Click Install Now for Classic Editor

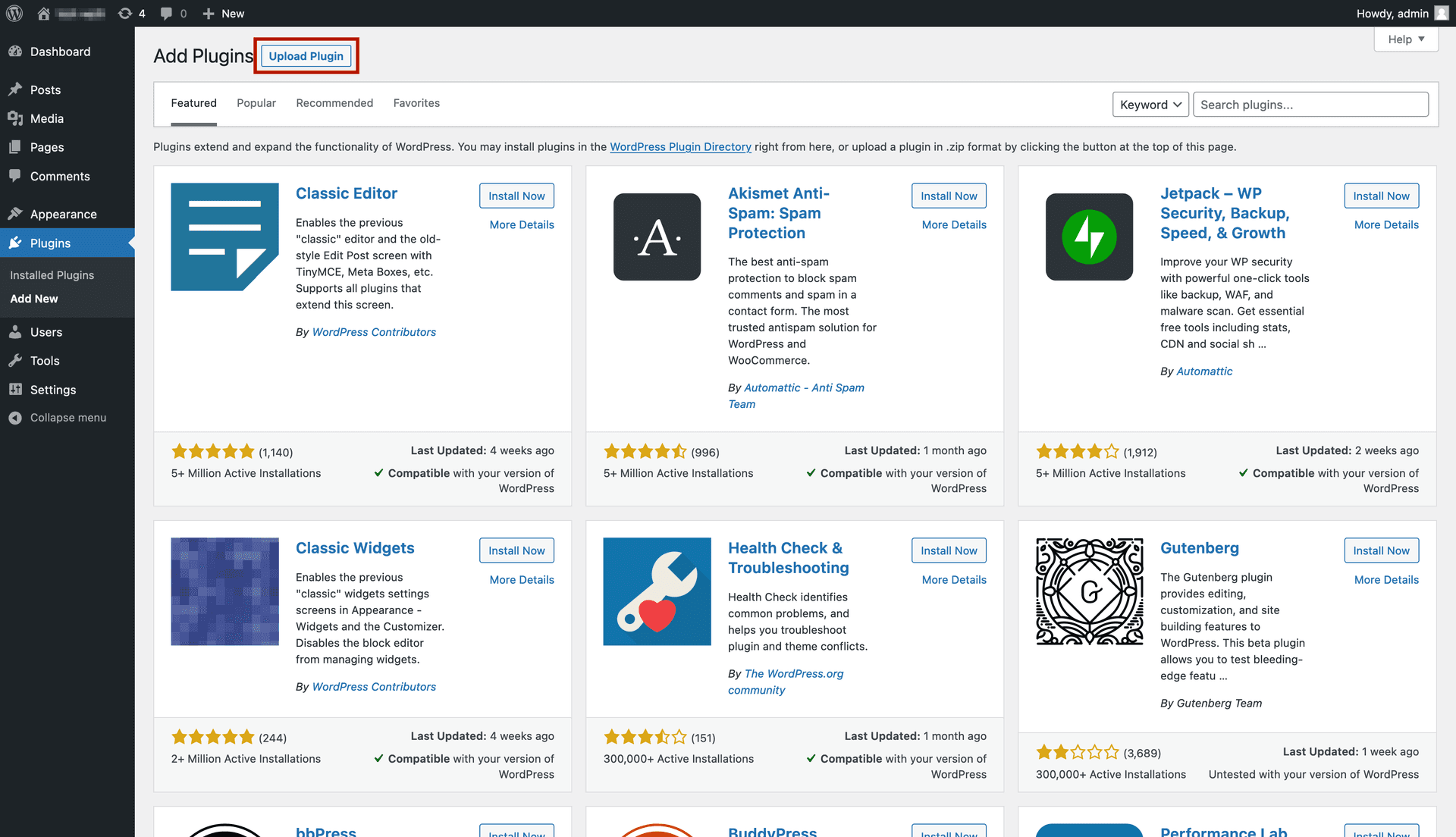[x=516, y=195]
